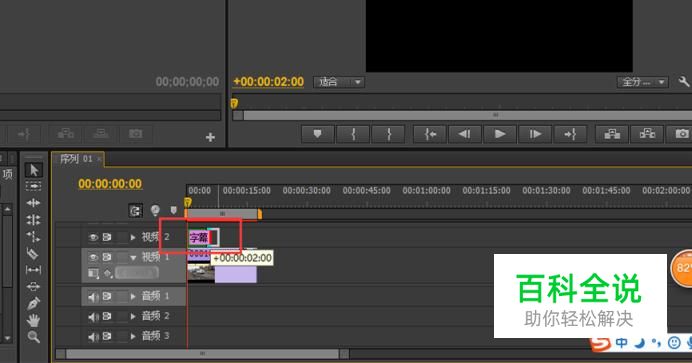Add a marker in the timeline header
This screenshot has height=363, width=692.
click(173, 210)
